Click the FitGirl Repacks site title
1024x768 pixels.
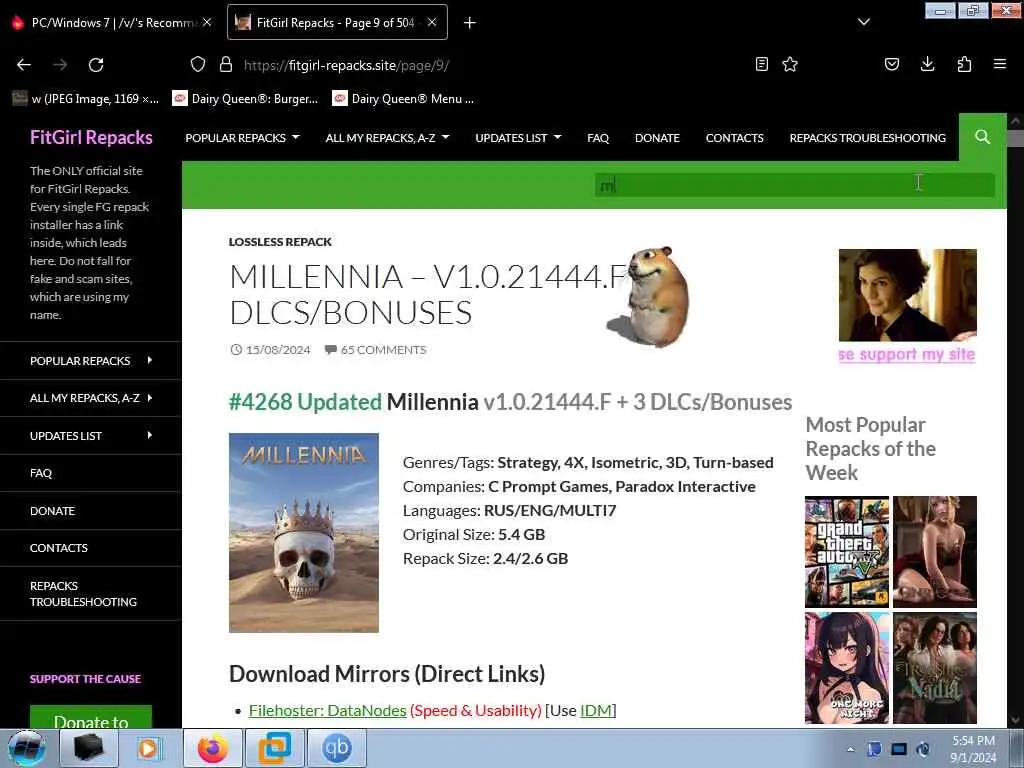point(91,137)
